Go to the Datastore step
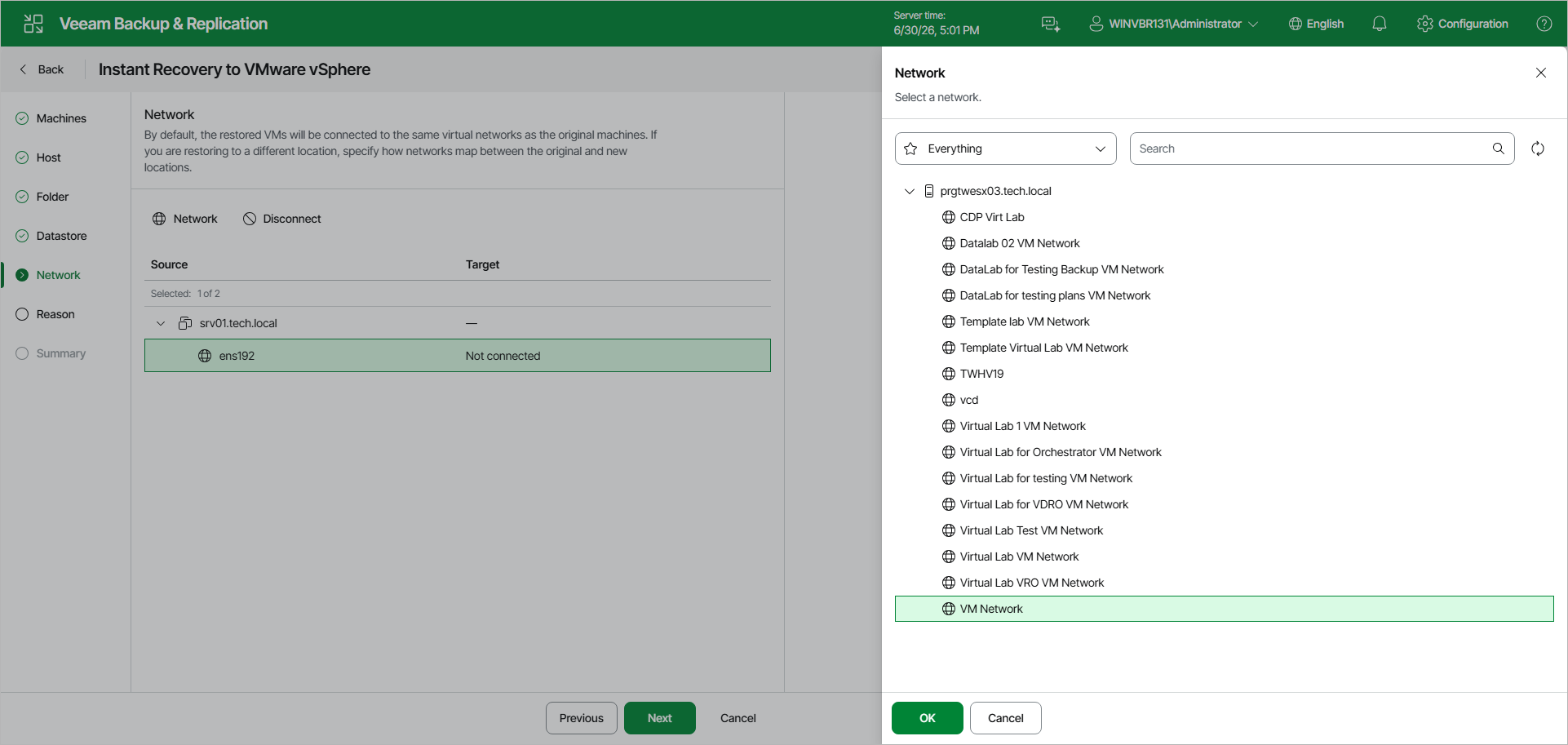The image size is (1568, 745). click(51, 236)
